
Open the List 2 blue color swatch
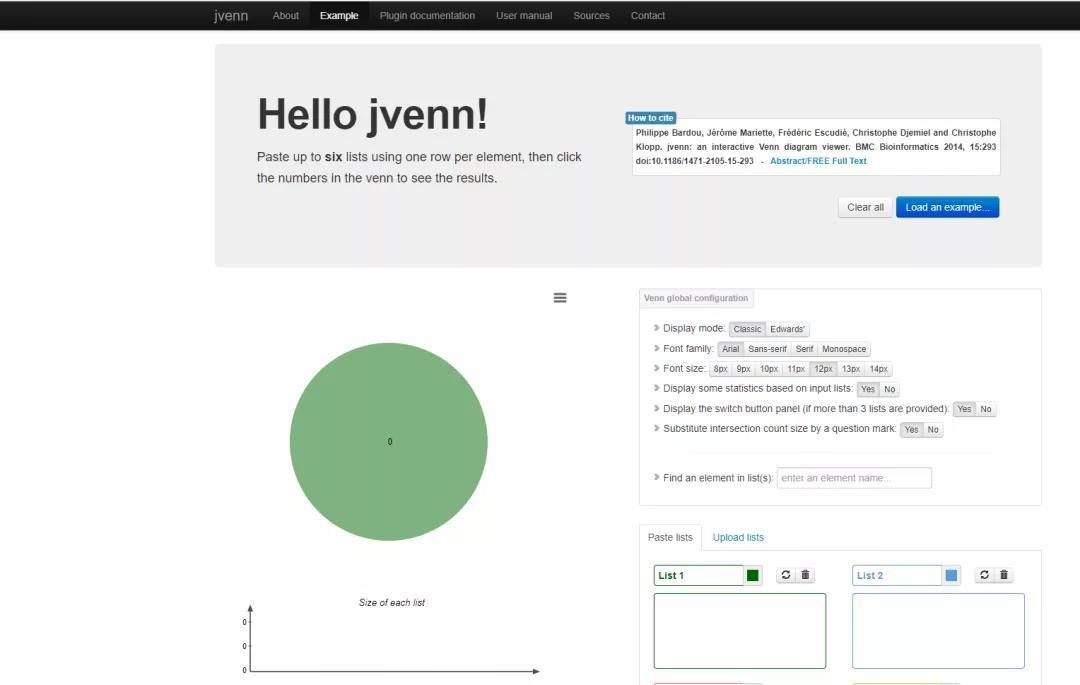click(x=952, y=575)
